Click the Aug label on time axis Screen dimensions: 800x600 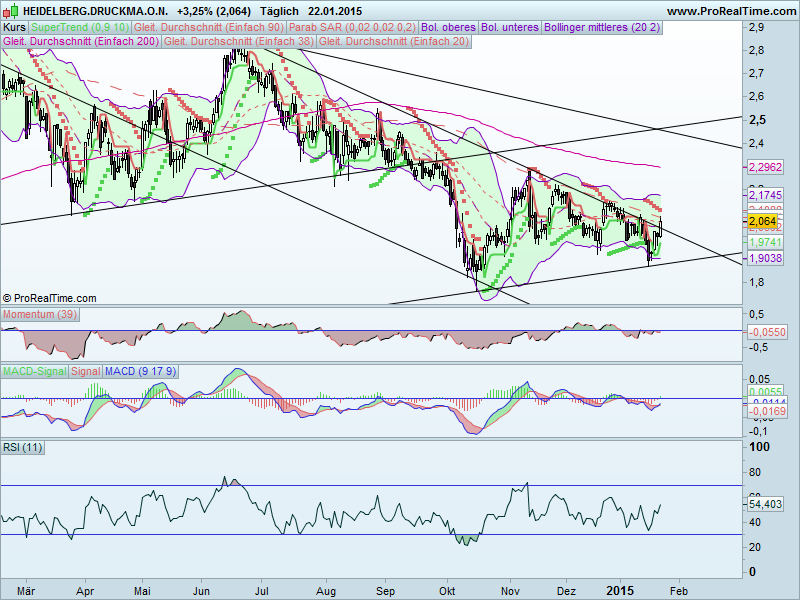click(x=326, y=591)
